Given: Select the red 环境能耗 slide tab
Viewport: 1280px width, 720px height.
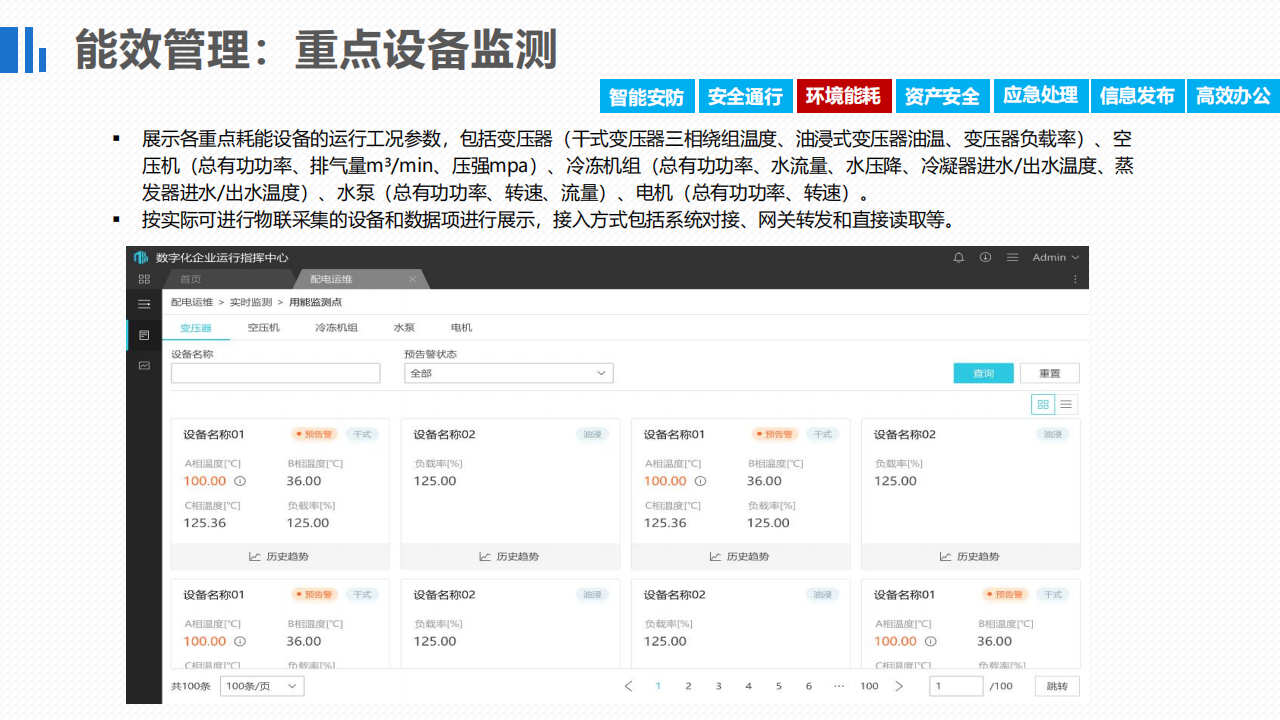Looking at the screenshot, I should 844,96.
